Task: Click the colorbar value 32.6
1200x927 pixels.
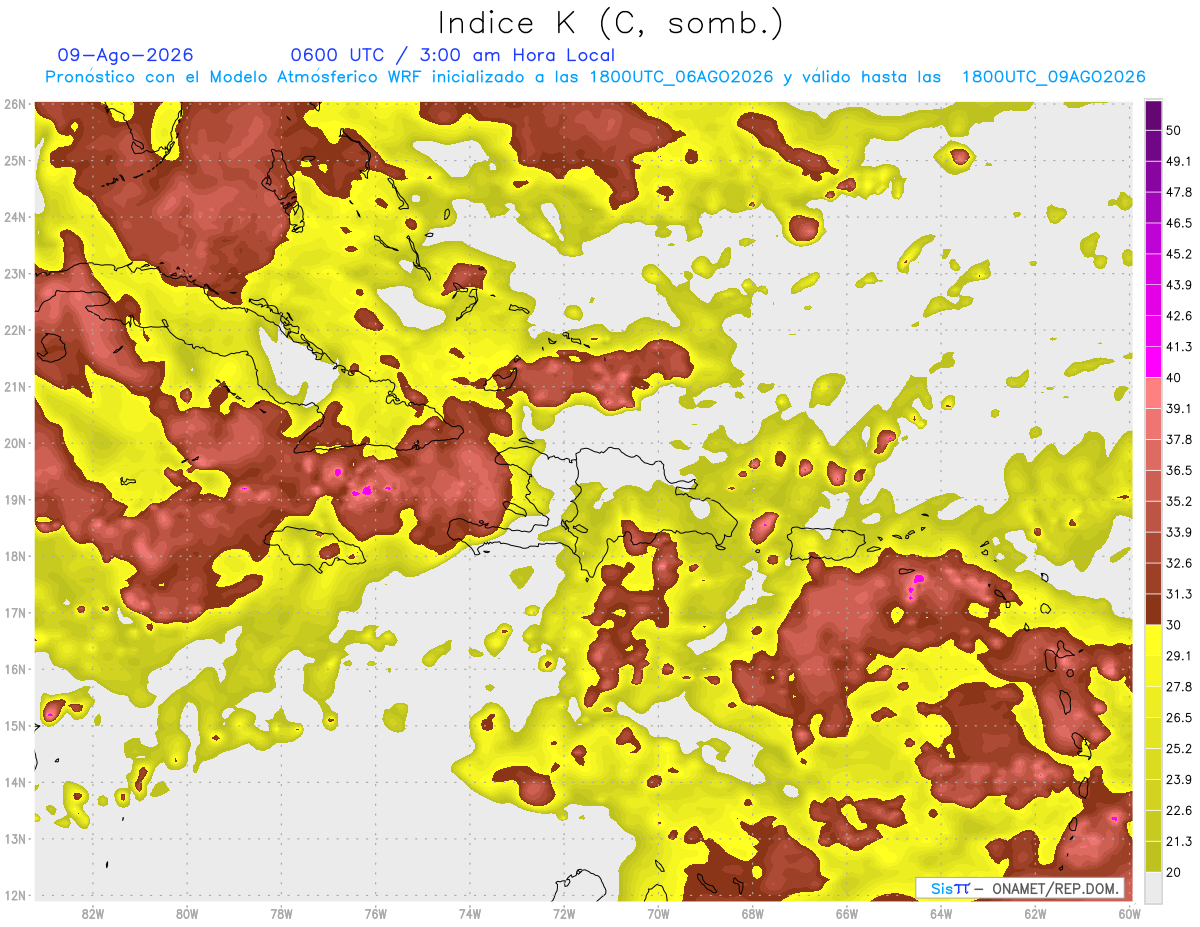Action: [x=1179, y=563]
